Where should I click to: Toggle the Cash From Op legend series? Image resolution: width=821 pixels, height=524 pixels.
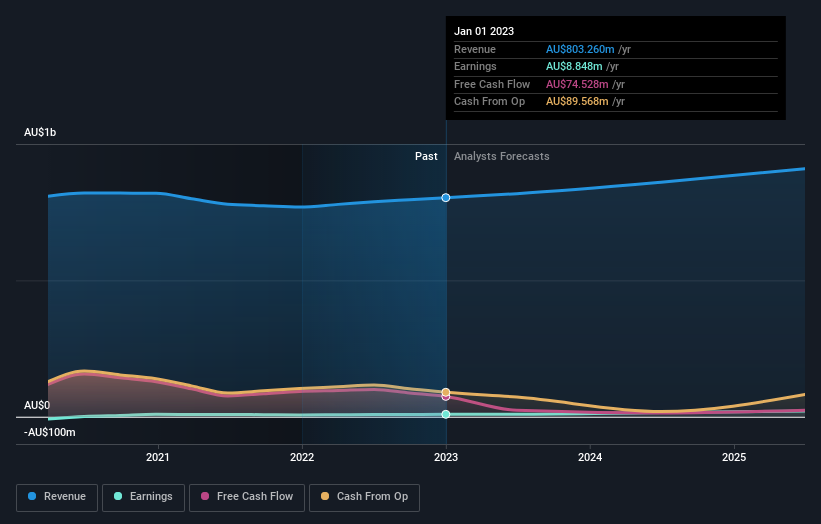(364, 497)
